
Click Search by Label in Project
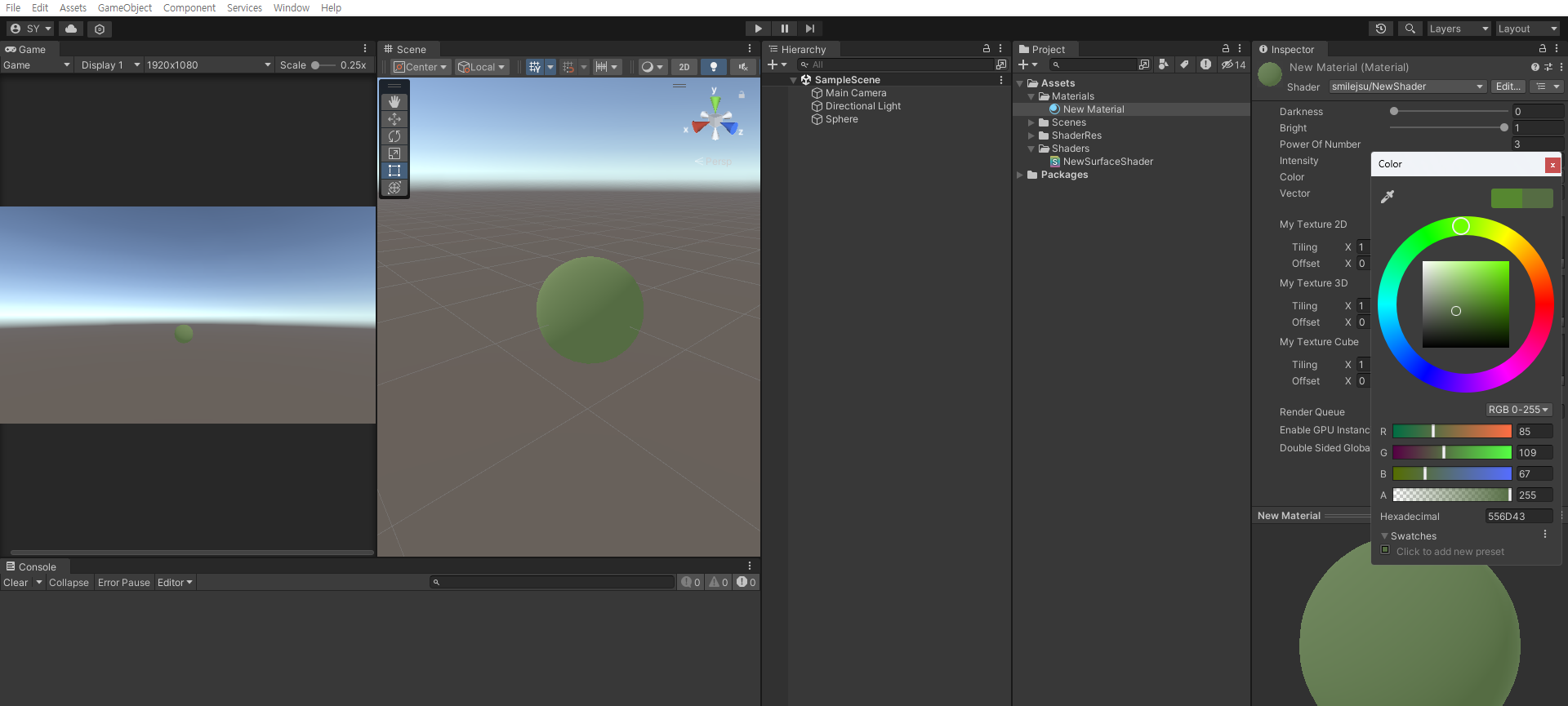pos(1184,64)
